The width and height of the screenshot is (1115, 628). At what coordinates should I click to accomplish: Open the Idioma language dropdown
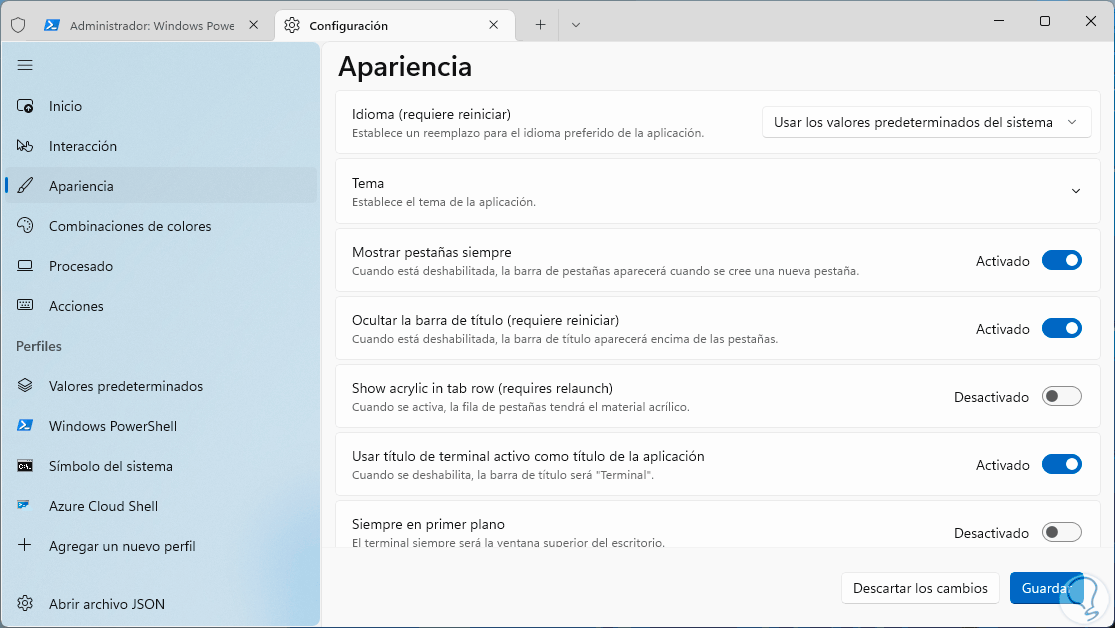(925, 122)
